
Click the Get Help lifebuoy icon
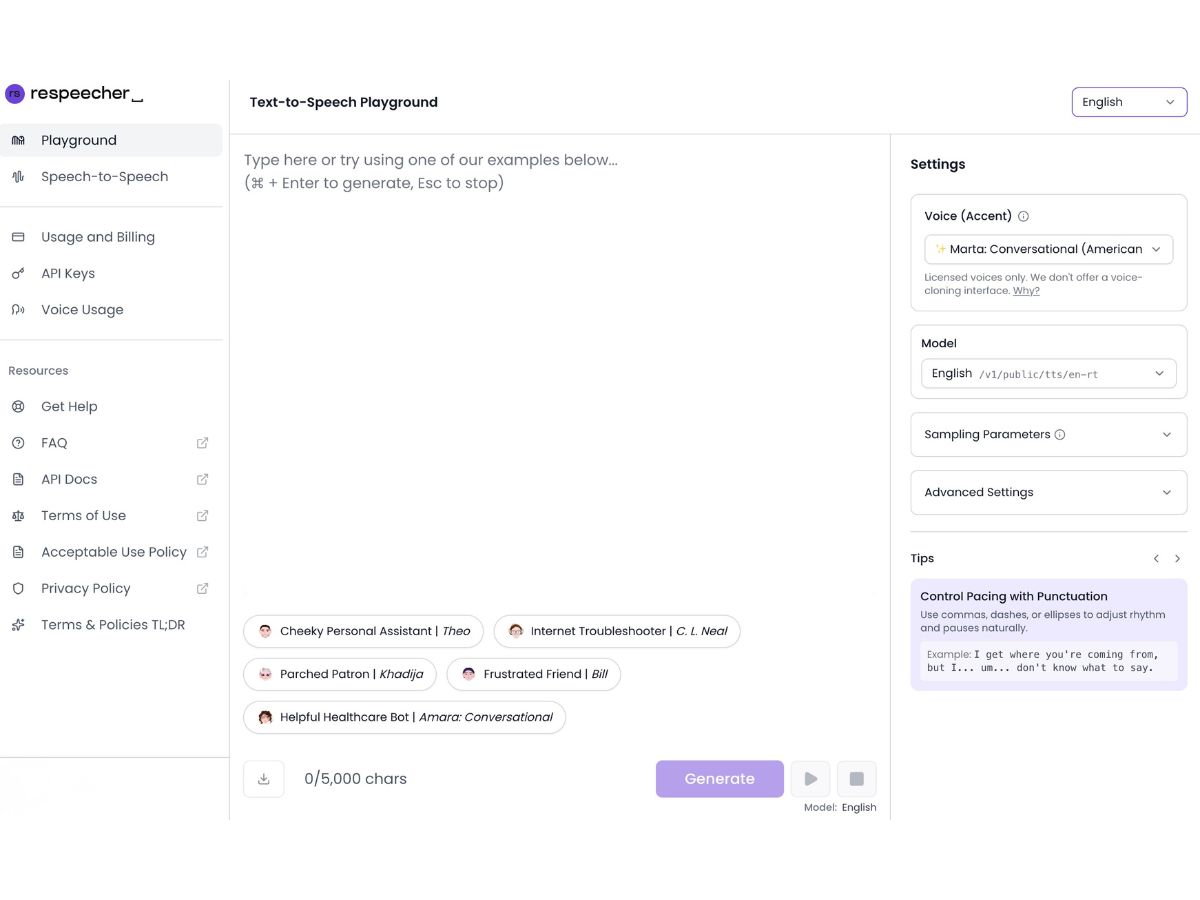(x=18, y=407)
